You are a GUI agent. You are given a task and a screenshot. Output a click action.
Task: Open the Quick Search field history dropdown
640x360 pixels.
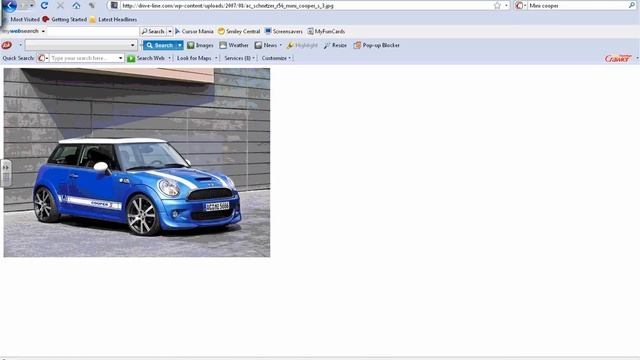coord(120,58)
